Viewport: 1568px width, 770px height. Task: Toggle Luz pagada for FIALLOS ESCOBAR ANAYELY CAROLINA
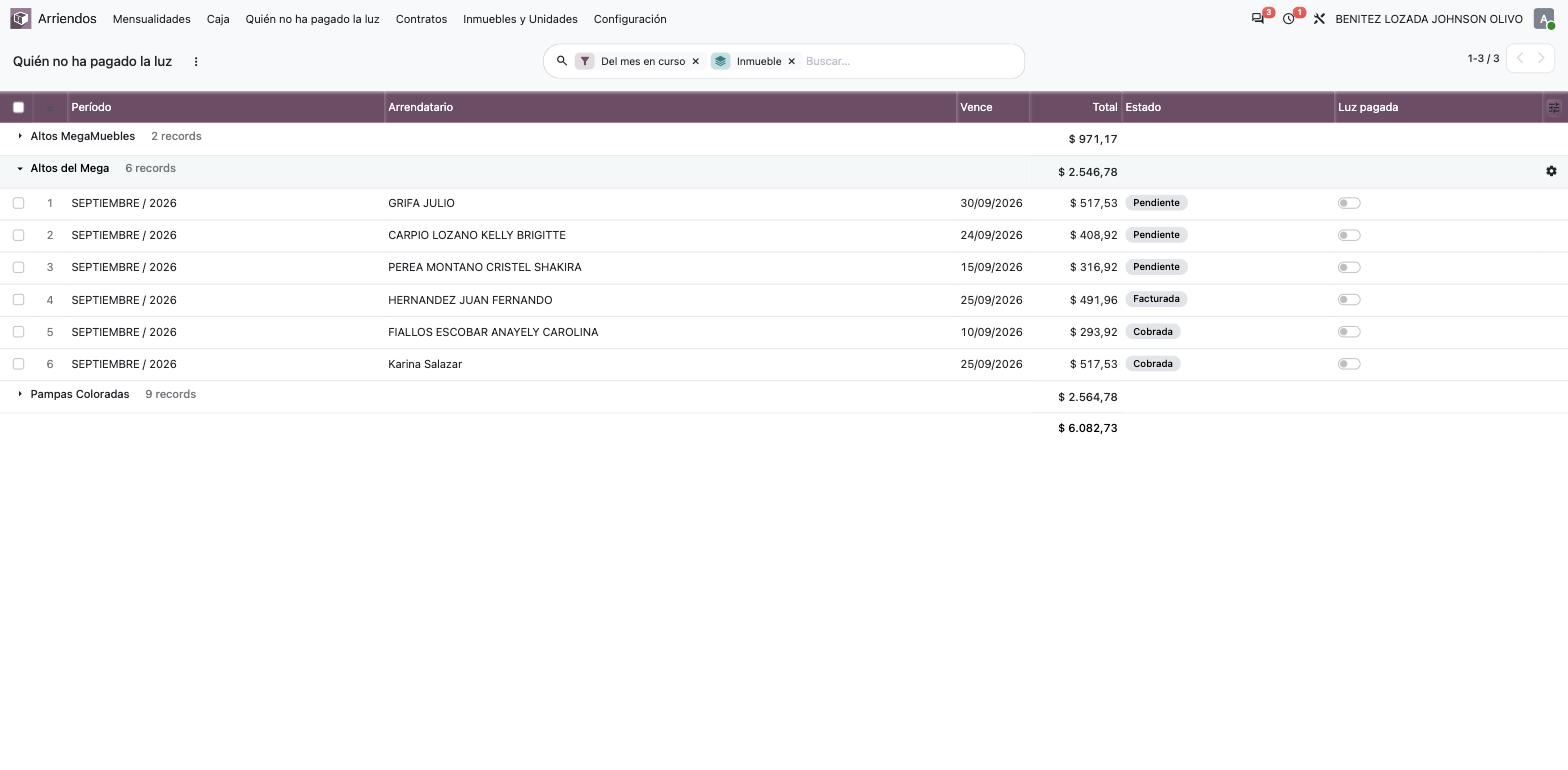click(1349, 332)
